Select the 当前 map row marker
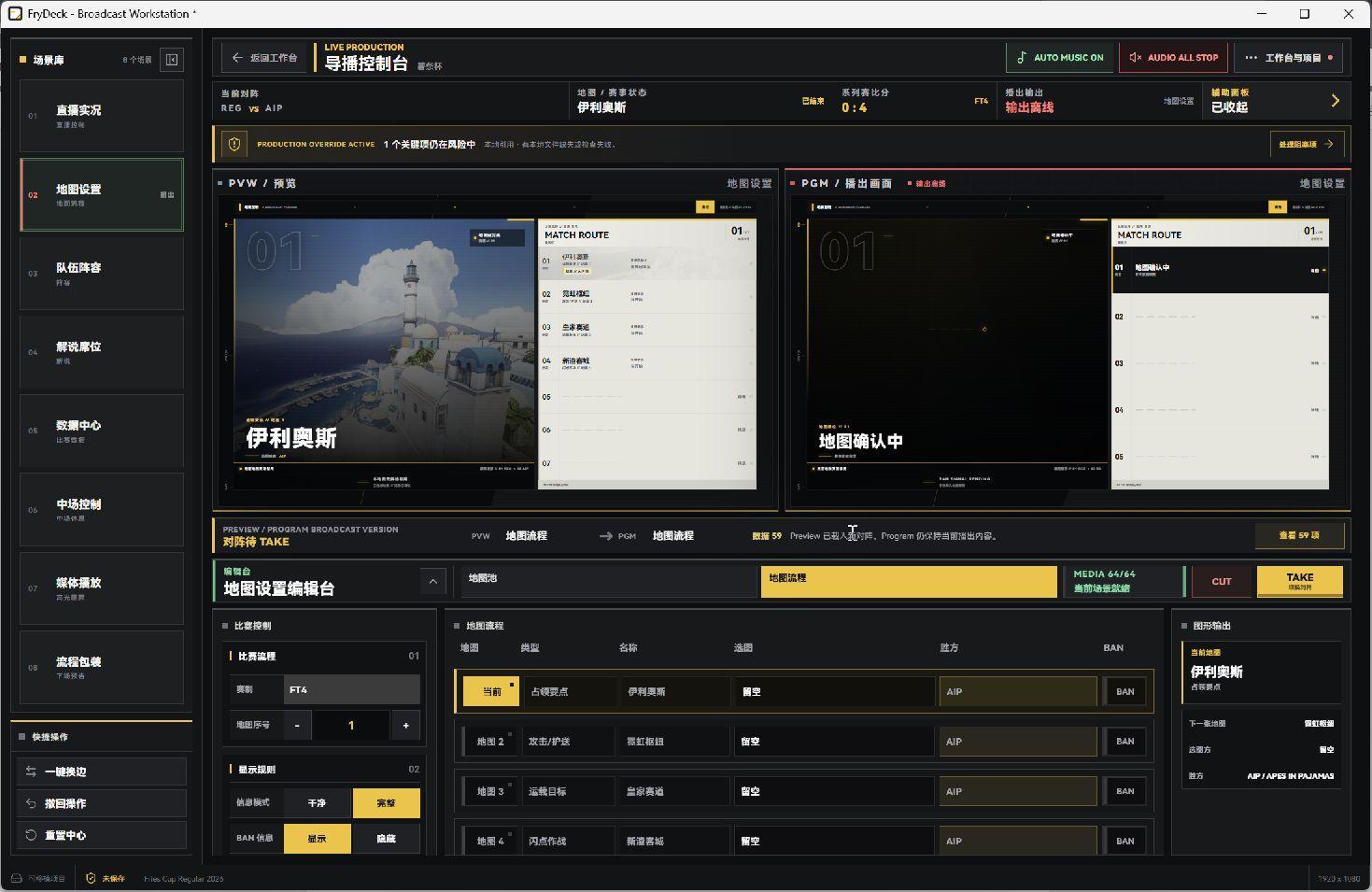Viewport: 1372px width, 892px height. click(491, 692)
